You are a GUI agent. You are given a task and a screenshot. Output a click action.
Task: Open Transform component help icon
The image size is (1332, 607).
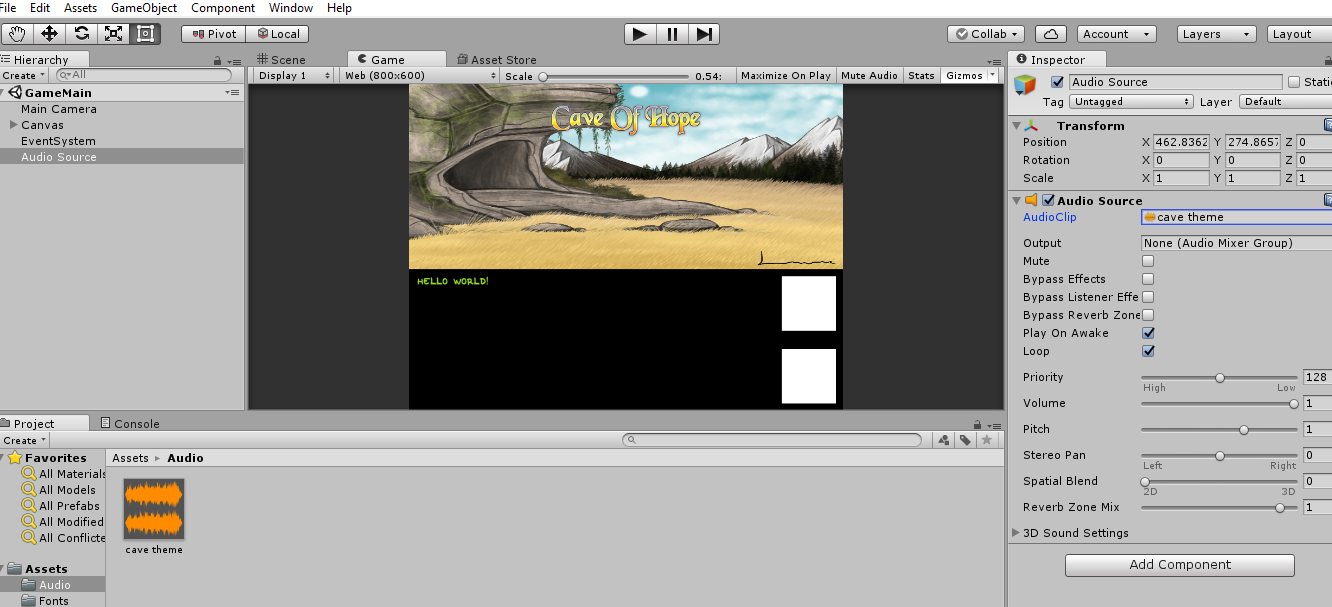click(x=1328, y=126)
